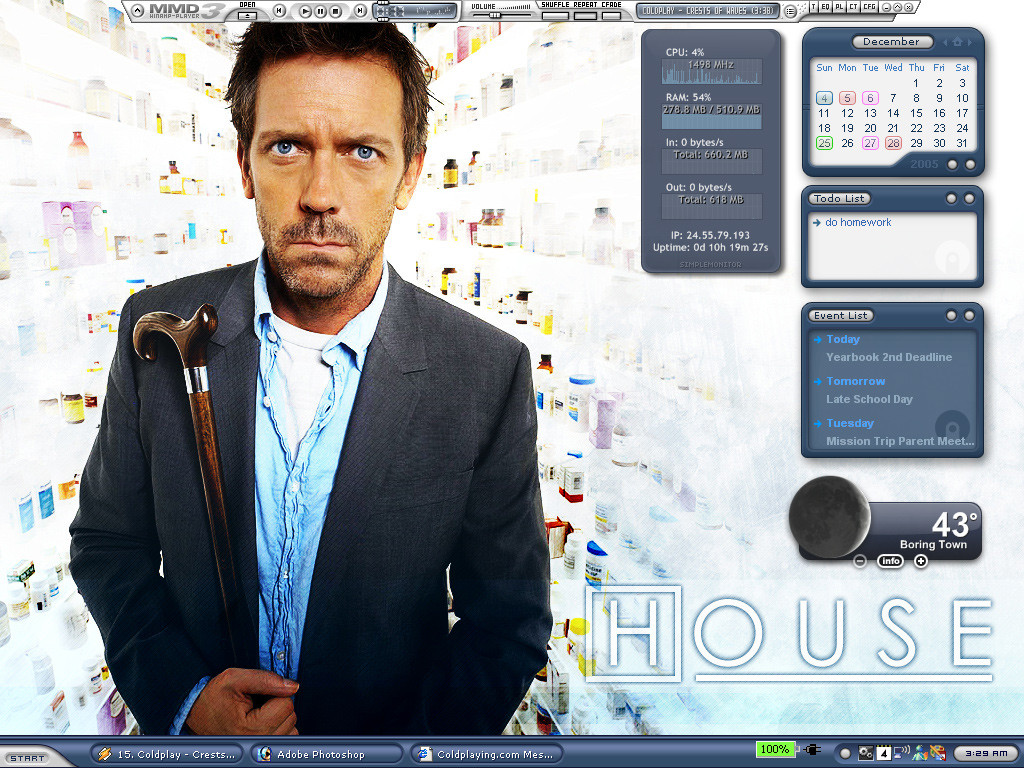Click the RAM usage bar in SimpleMonitor
The height and width of the screenshot is (768, 1024).
click(x=711, y=116)
